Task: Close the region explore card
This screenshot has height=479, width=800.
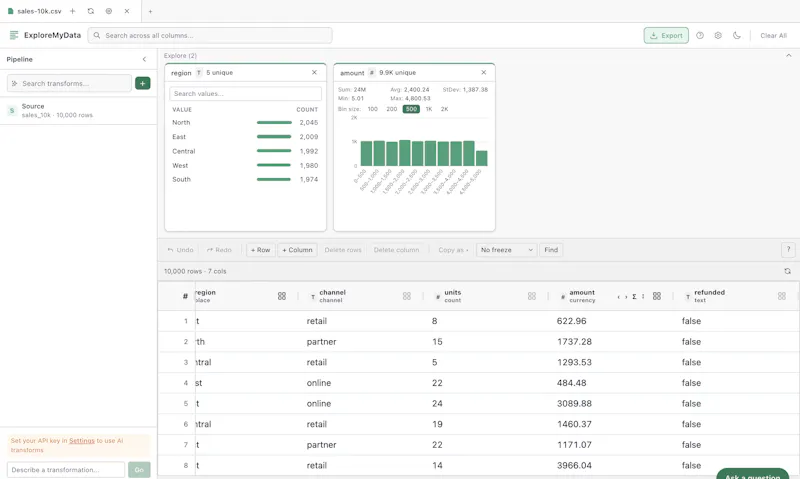Action: point(314,72)
